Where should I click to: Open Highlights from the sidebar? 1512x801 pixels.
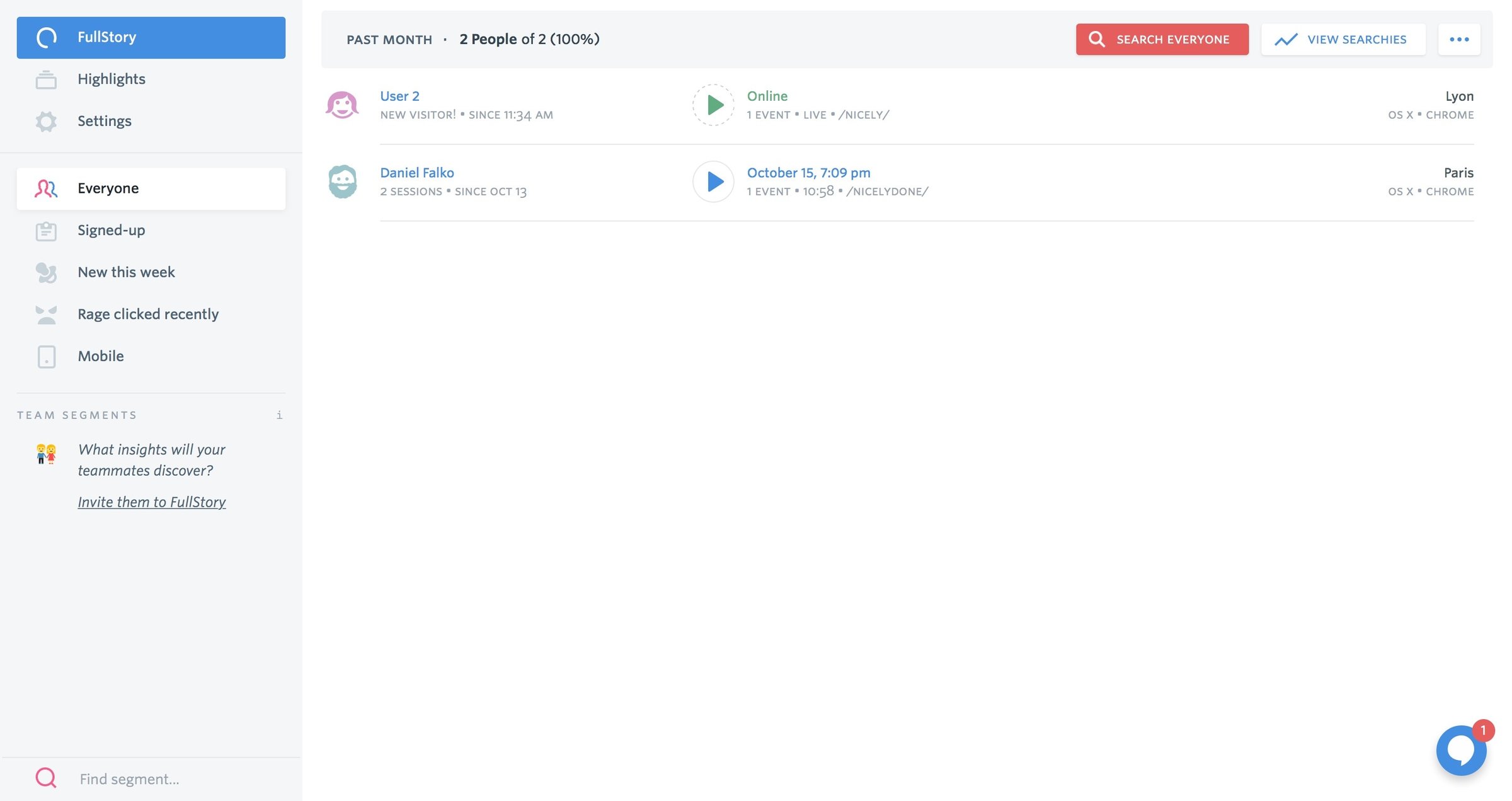(151, 79)
